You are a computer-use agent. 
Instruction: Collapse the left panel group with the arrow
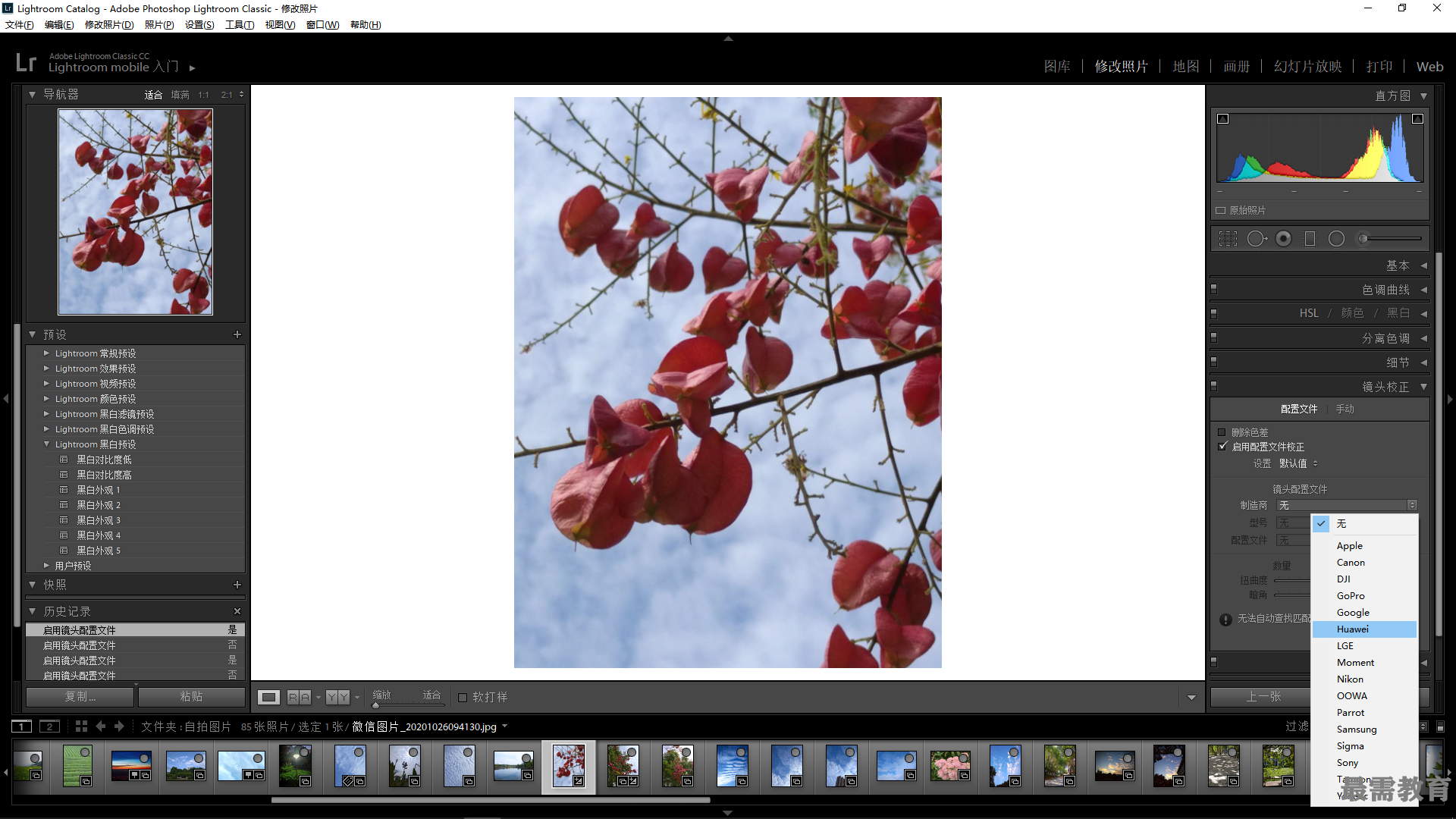click(x=5, y=398)
